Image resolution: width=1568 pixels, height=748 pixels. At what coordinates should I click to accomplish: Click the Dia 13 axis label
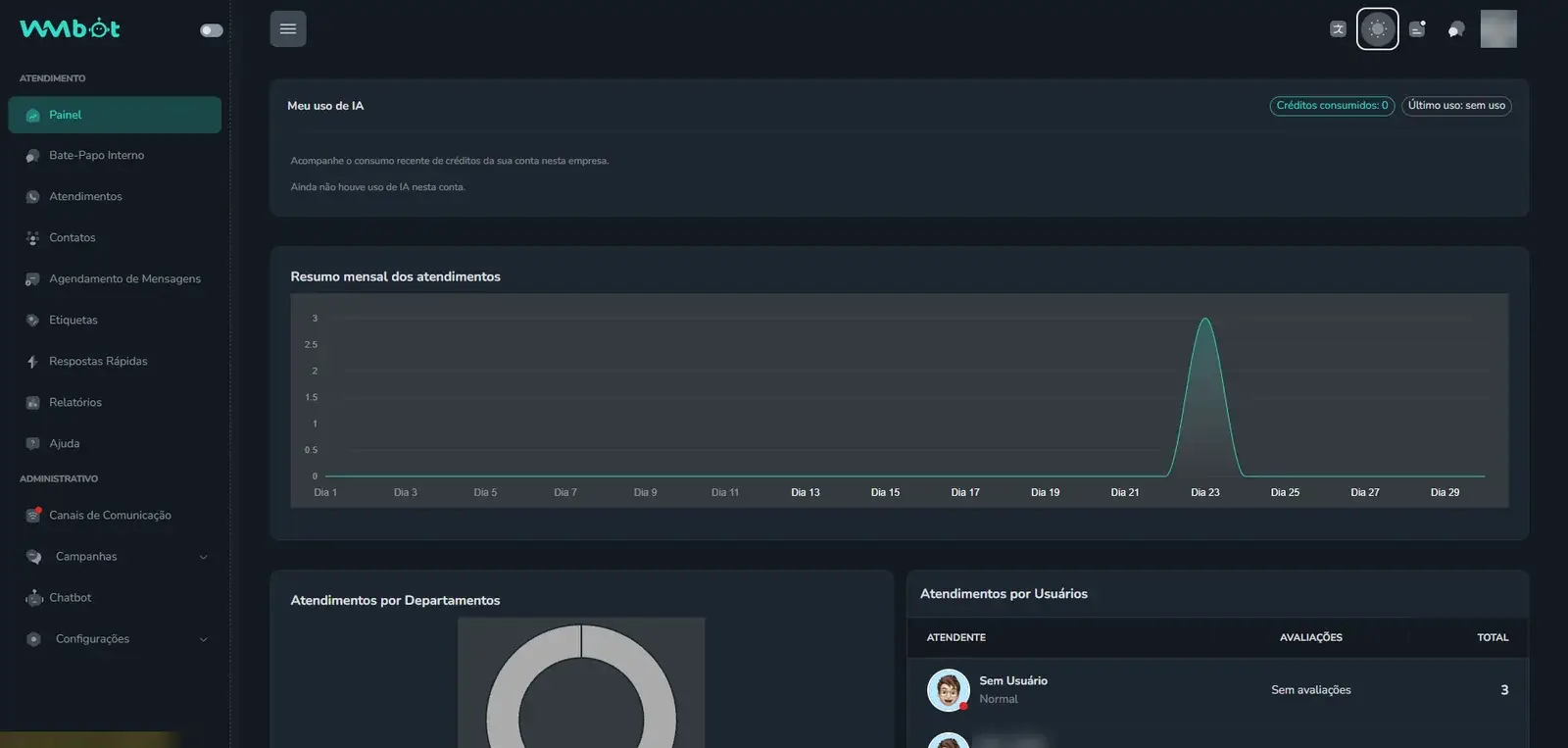pos(806,492)
